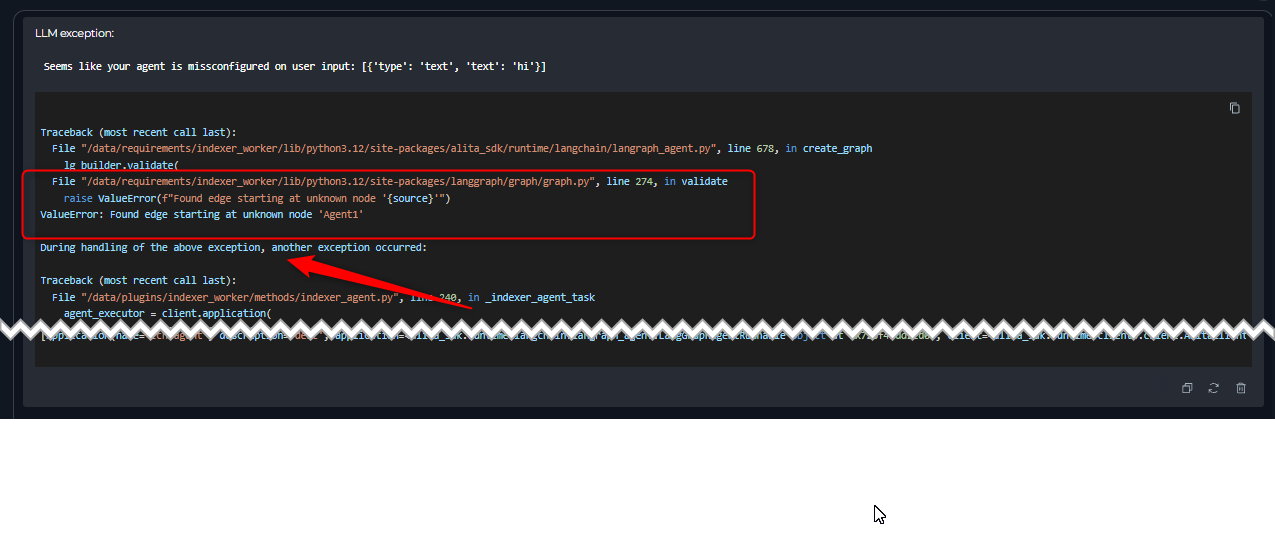The width and height of the screenshot is (1275, 542).
Task: Click the 'lg_builder.validate(' code line
Action: click(121, 164)
